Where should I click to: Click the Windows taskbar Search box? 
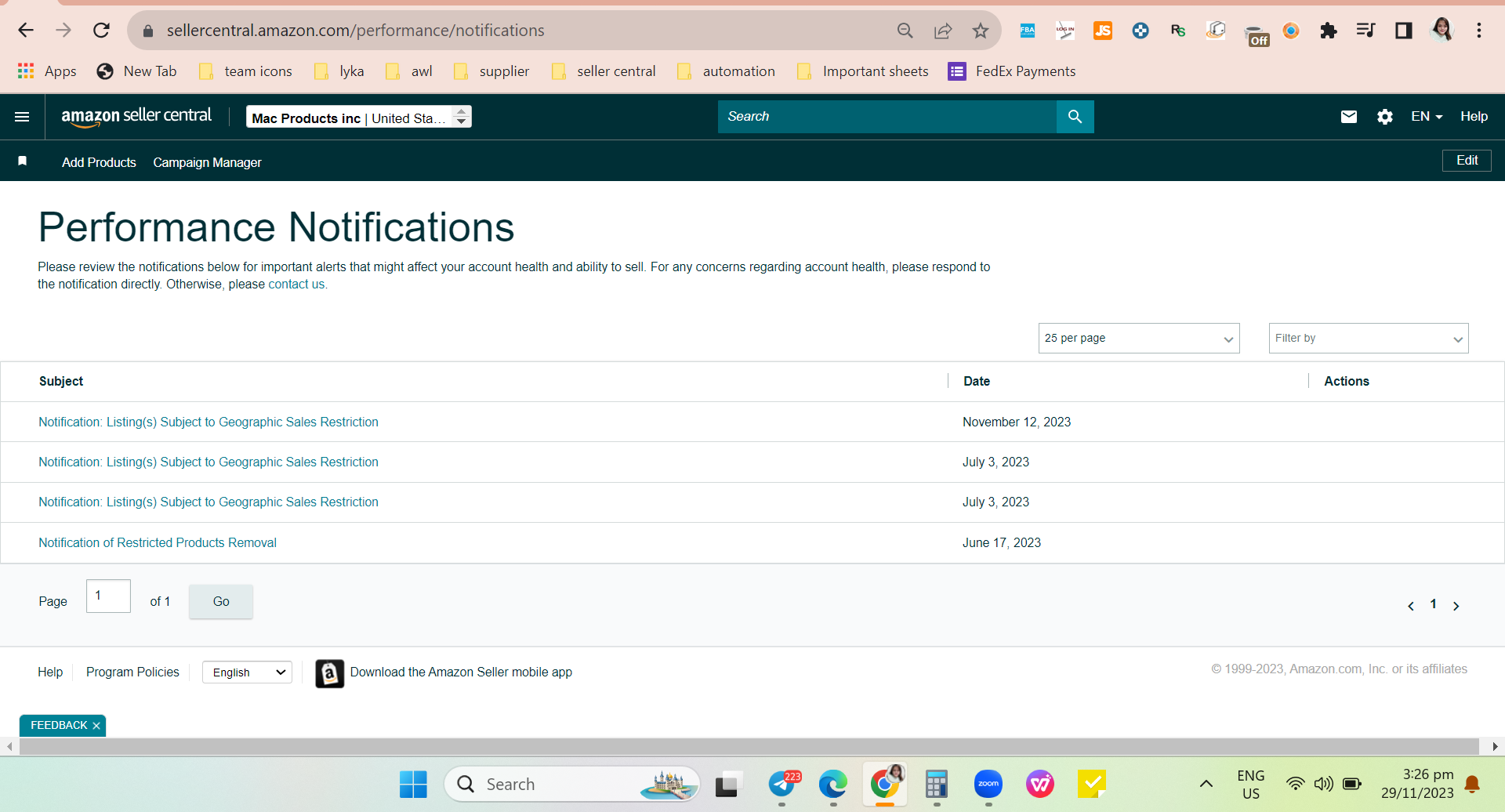(x=572, y=784)
